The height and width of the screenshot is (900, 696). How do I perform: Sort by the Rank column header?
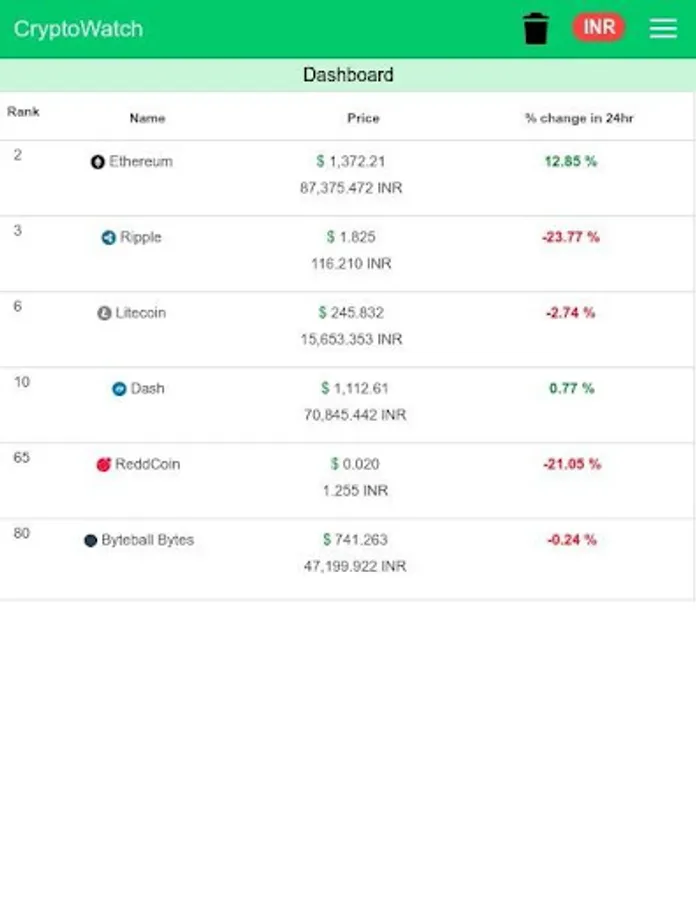click(23, 111)
